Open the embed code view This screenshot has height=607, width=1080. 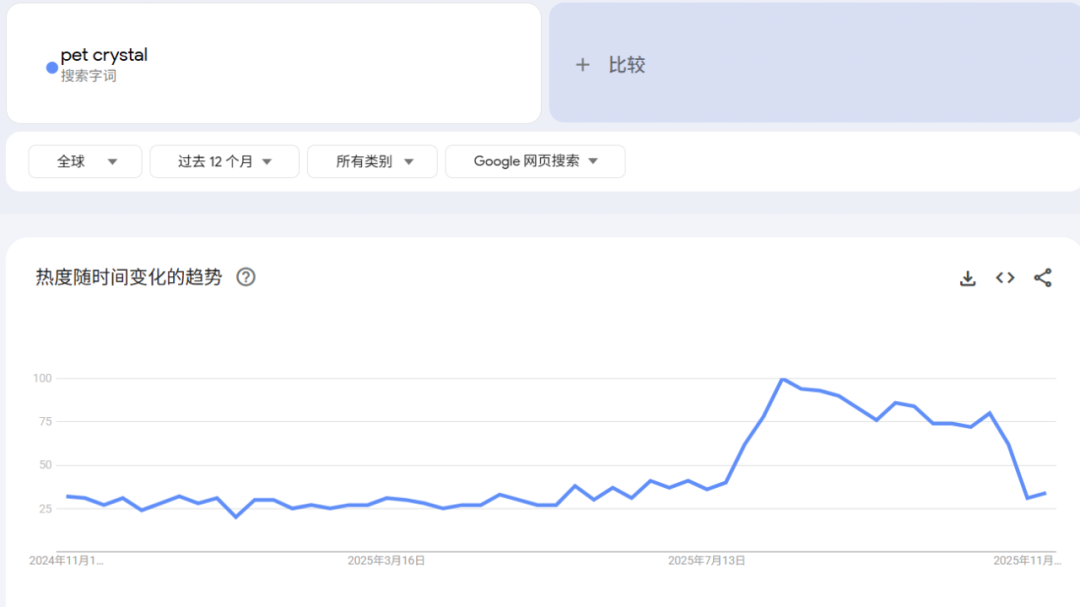1004,278
